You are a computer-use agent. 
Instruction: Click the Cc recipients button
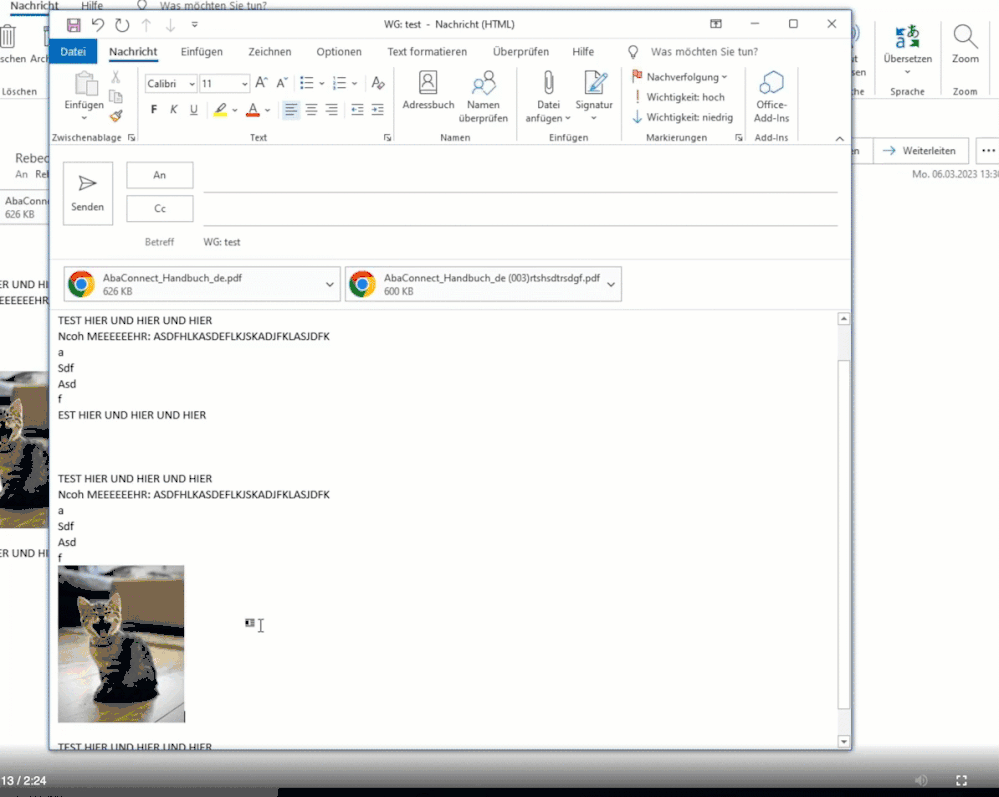(x=160, y=208)
